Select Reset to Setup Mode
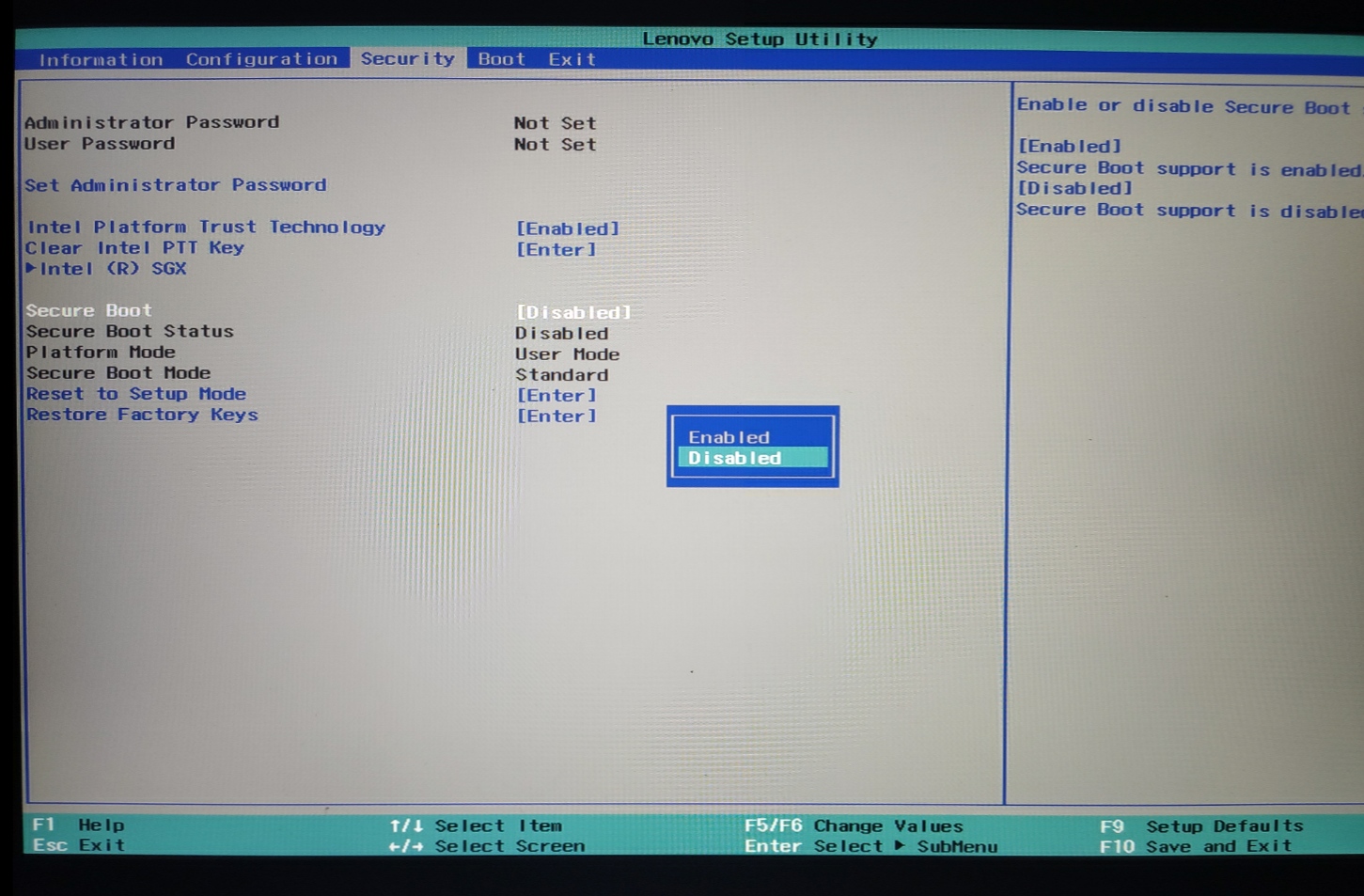The height and width of the screenshot is (896, 1364). click(x=136, y=394)
